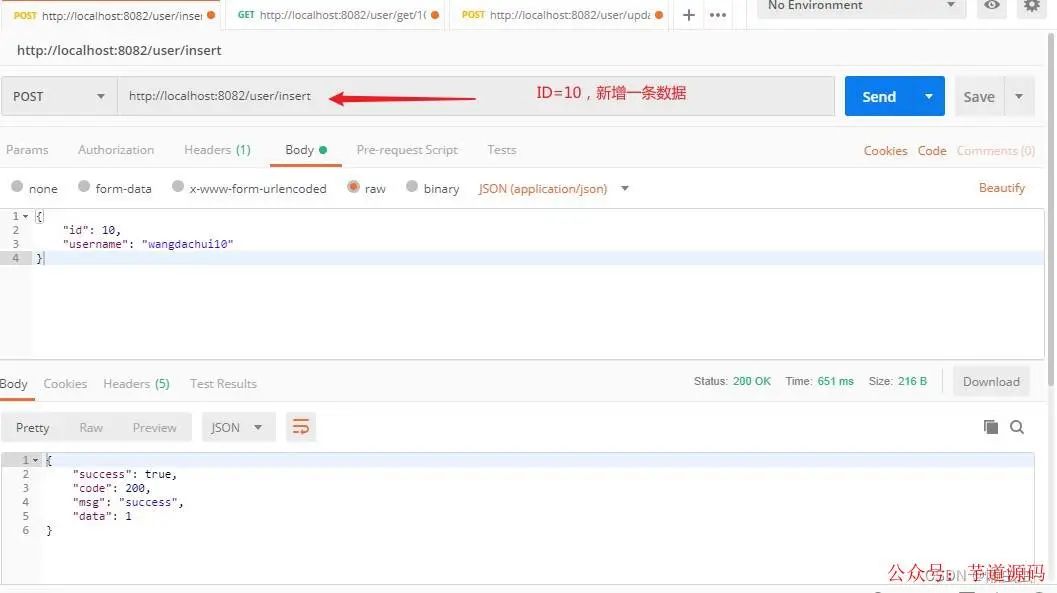Open the response Cookies tab
The width and height of the screenshot is (1057, 593).
coord(65,383)
